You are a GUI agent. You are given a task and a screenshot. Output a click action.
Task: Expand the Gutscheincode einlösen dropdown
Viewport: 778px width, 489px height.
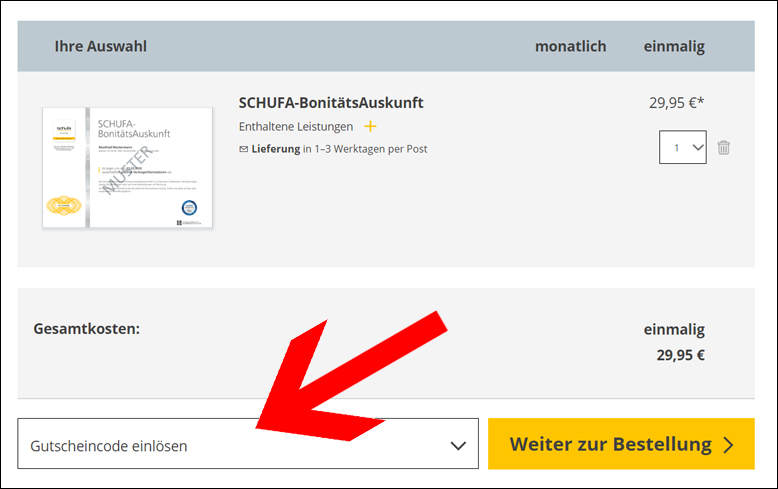pos(248,443)
